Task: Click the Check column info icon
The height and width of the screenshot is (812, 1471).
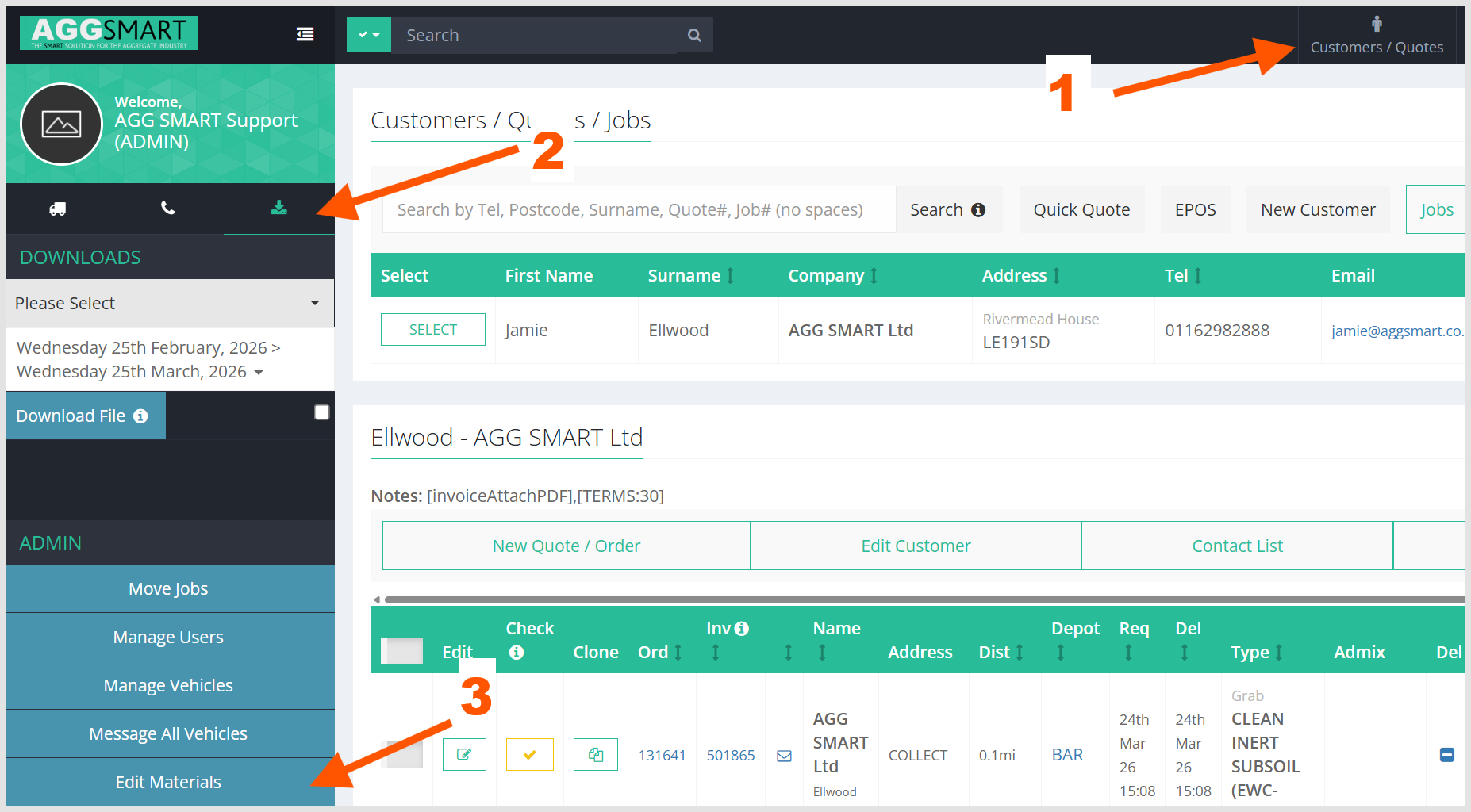Action: (x=517, y=652)
